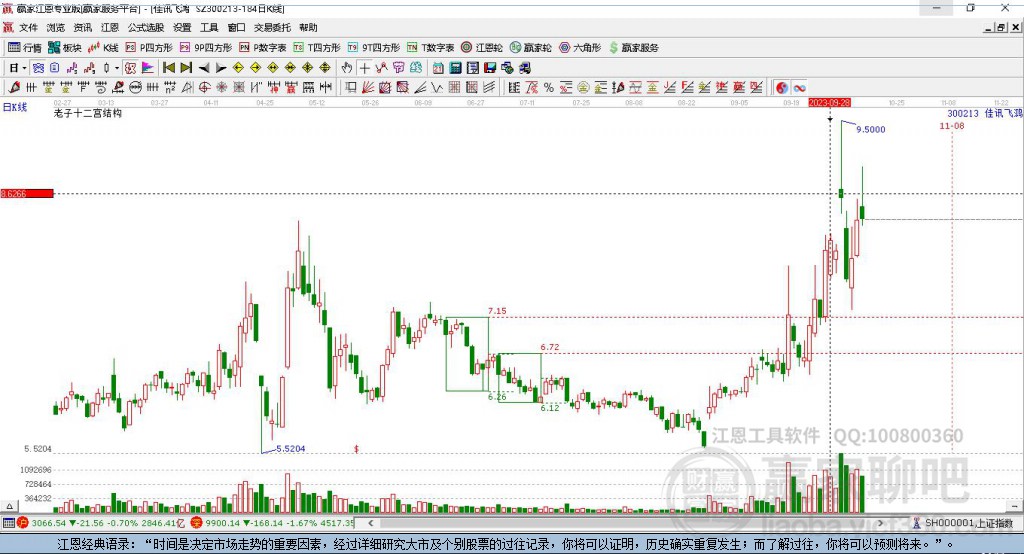
Task: Open 赢家服务 with dollar icon
Action: coord(633,48)
